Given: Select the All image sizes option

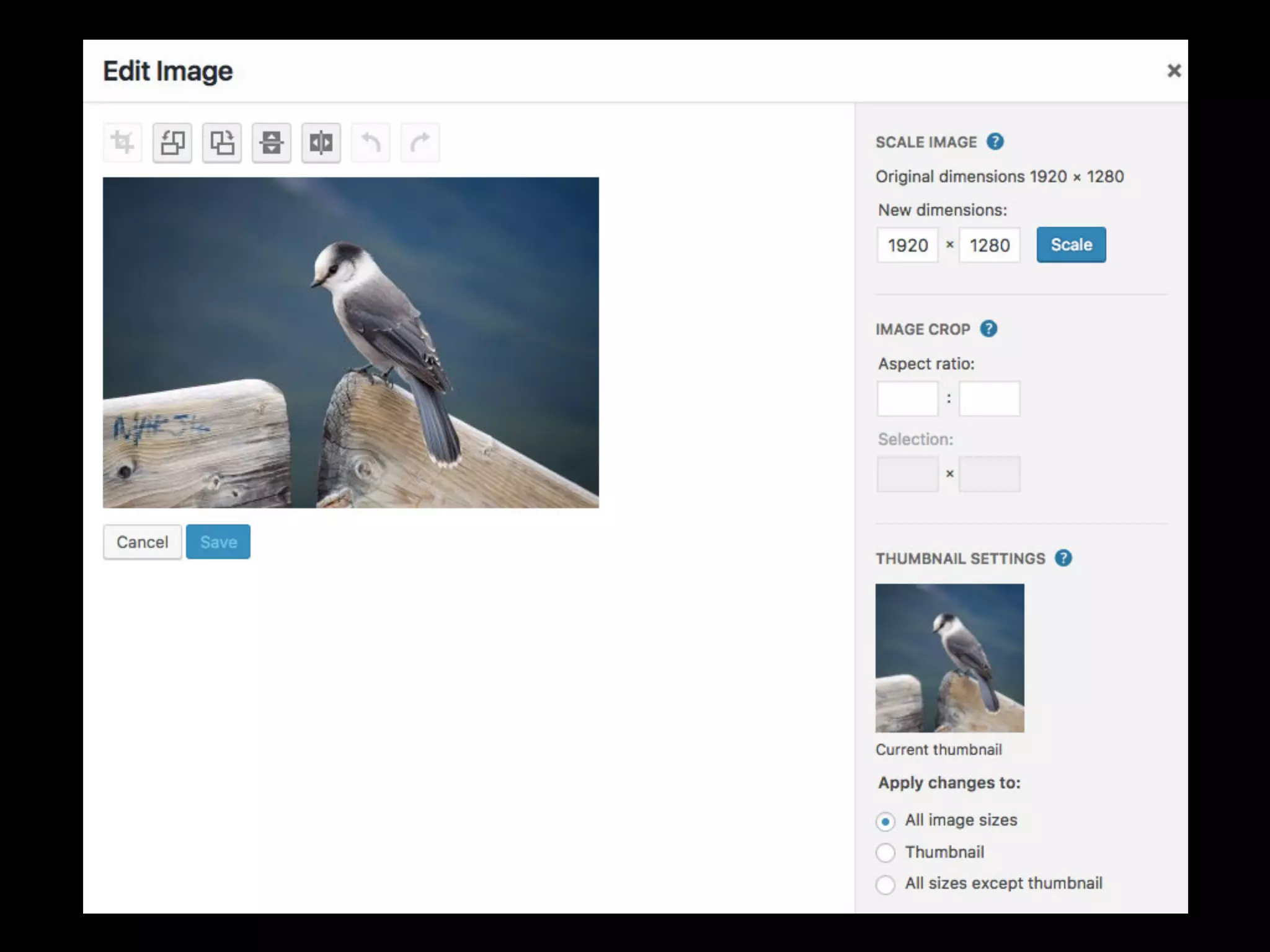Looking at the screenshot, I should tap(886, 821).
